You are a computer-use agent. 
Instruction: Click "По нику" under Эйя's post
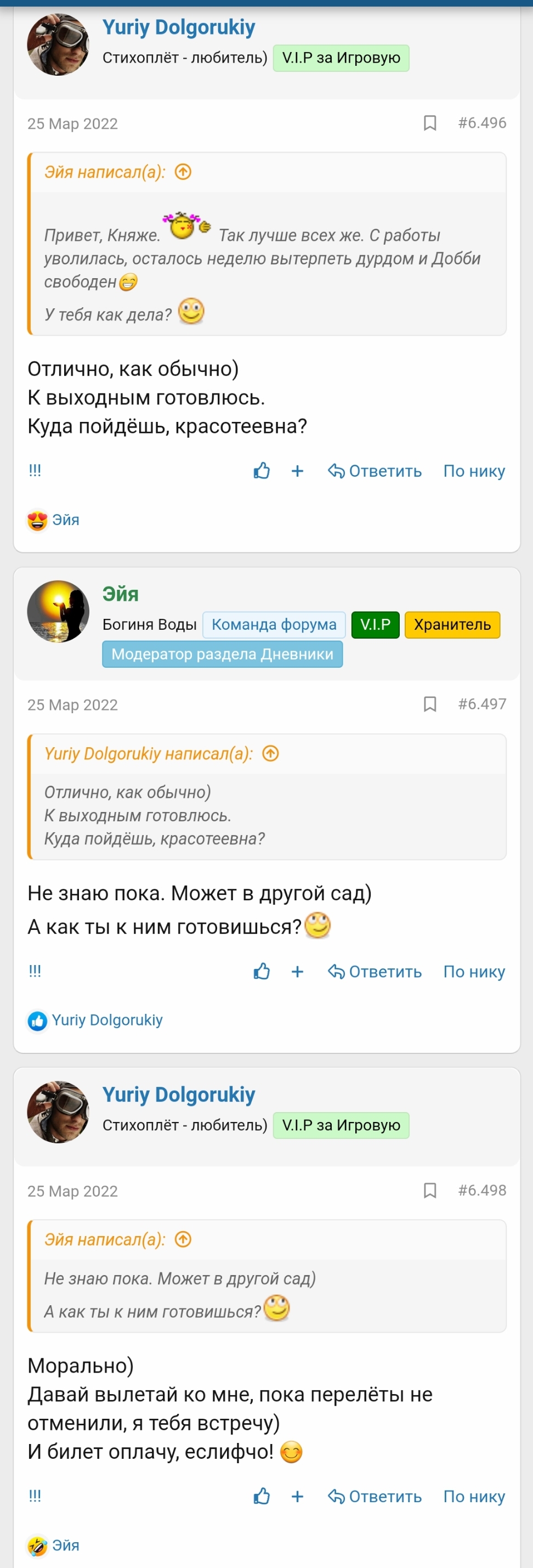pyautogui.click(x=474, y=972)
